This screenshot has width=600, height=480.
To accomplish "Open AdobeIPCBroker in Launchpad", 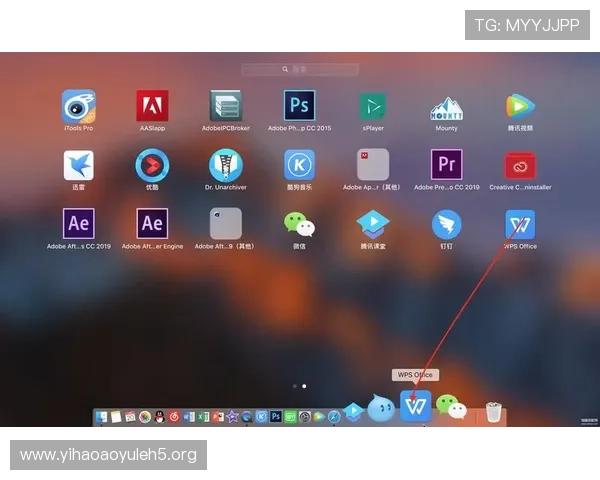I will point(226,106).
